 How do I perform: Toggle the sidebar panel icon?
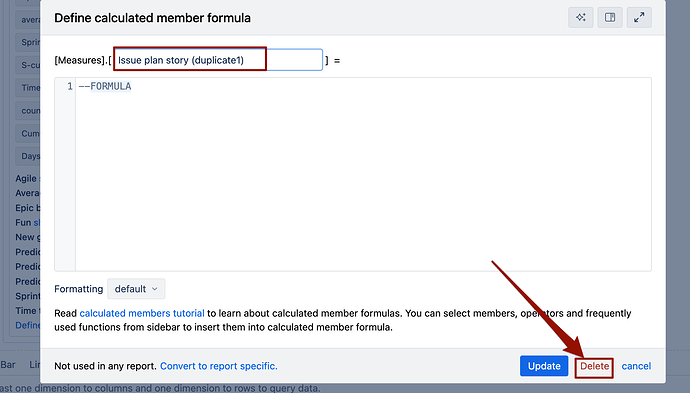pos(610,18)
